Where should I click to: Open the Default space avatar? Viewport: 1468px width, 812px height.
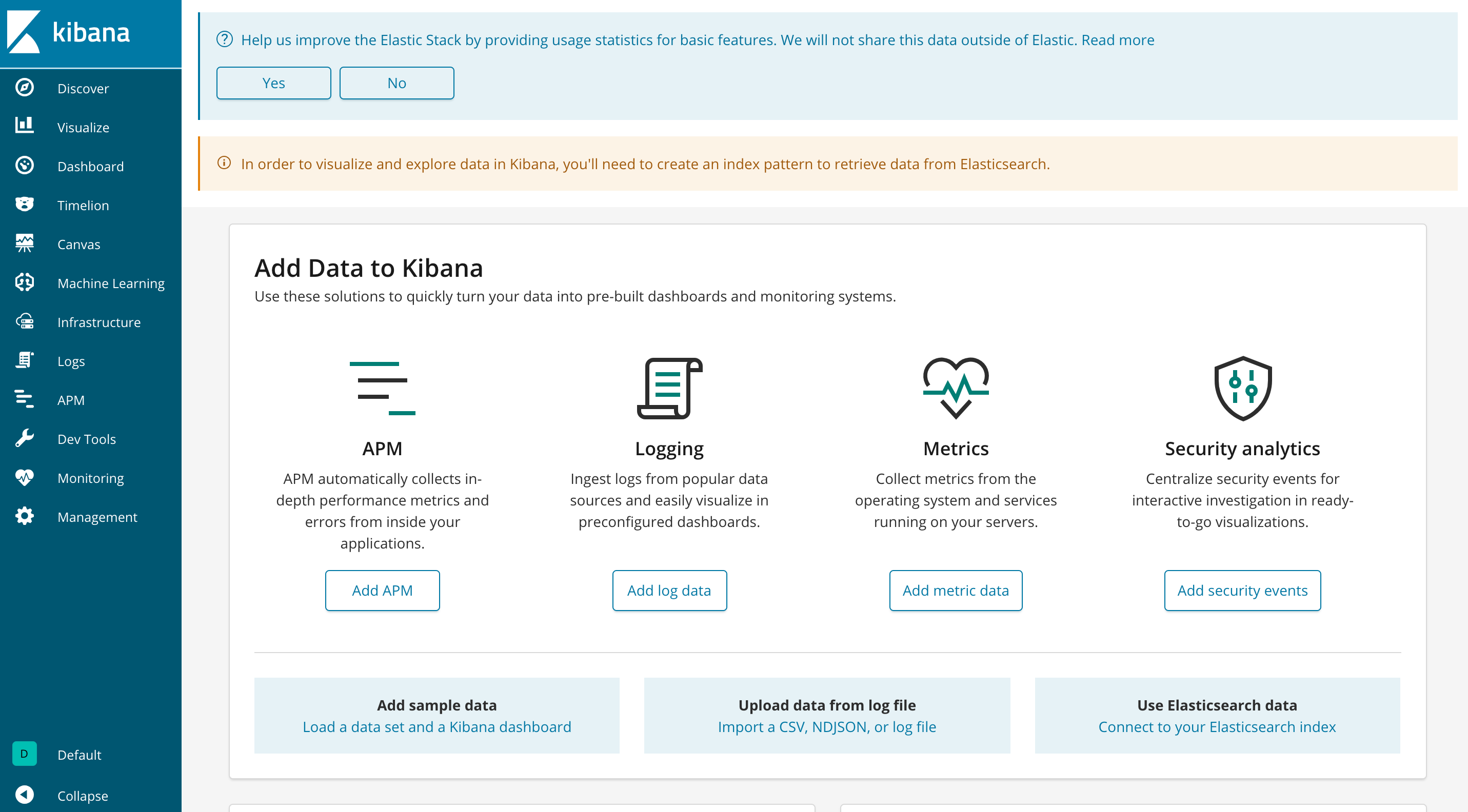point(24,754)
